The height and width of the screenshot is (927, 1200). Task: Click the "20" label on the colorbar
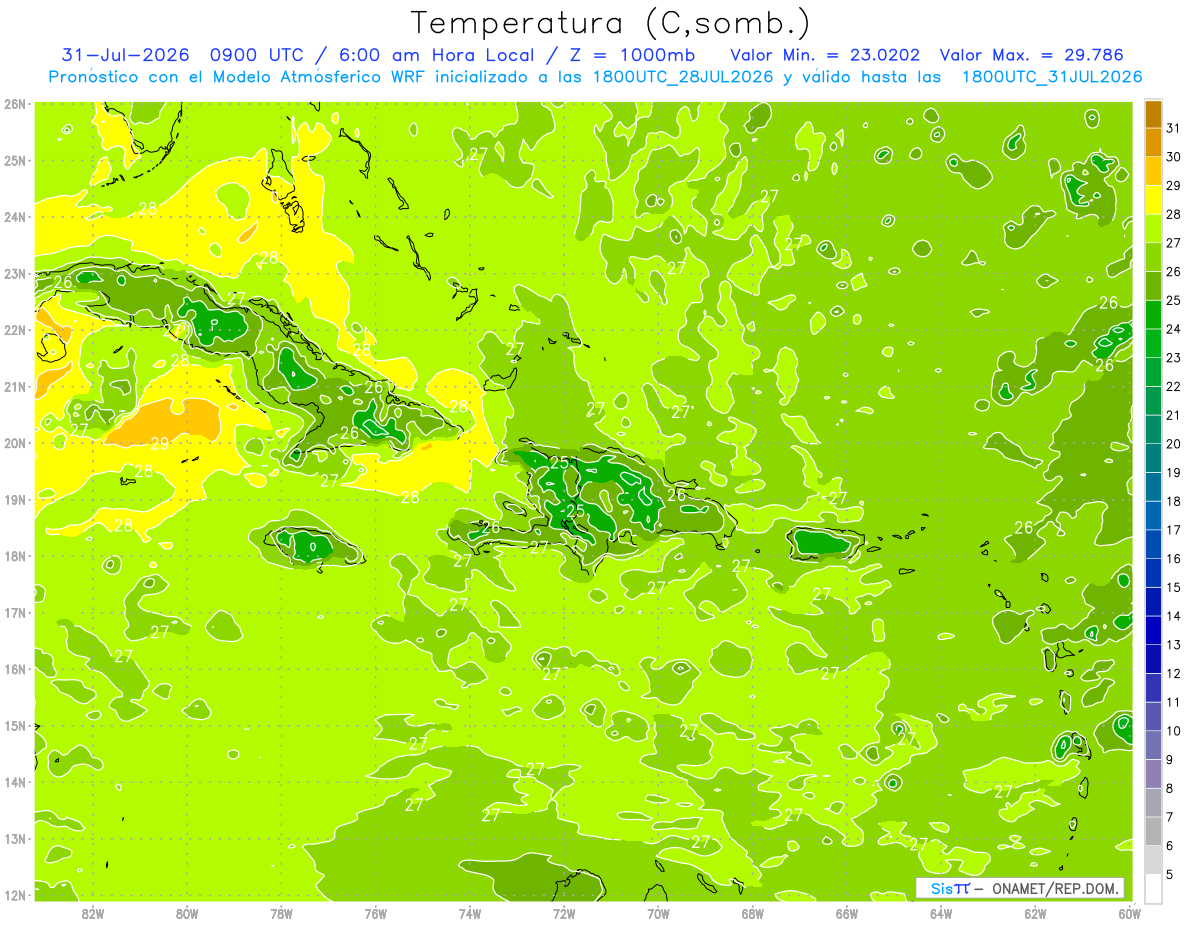[x=1174, y=443]
